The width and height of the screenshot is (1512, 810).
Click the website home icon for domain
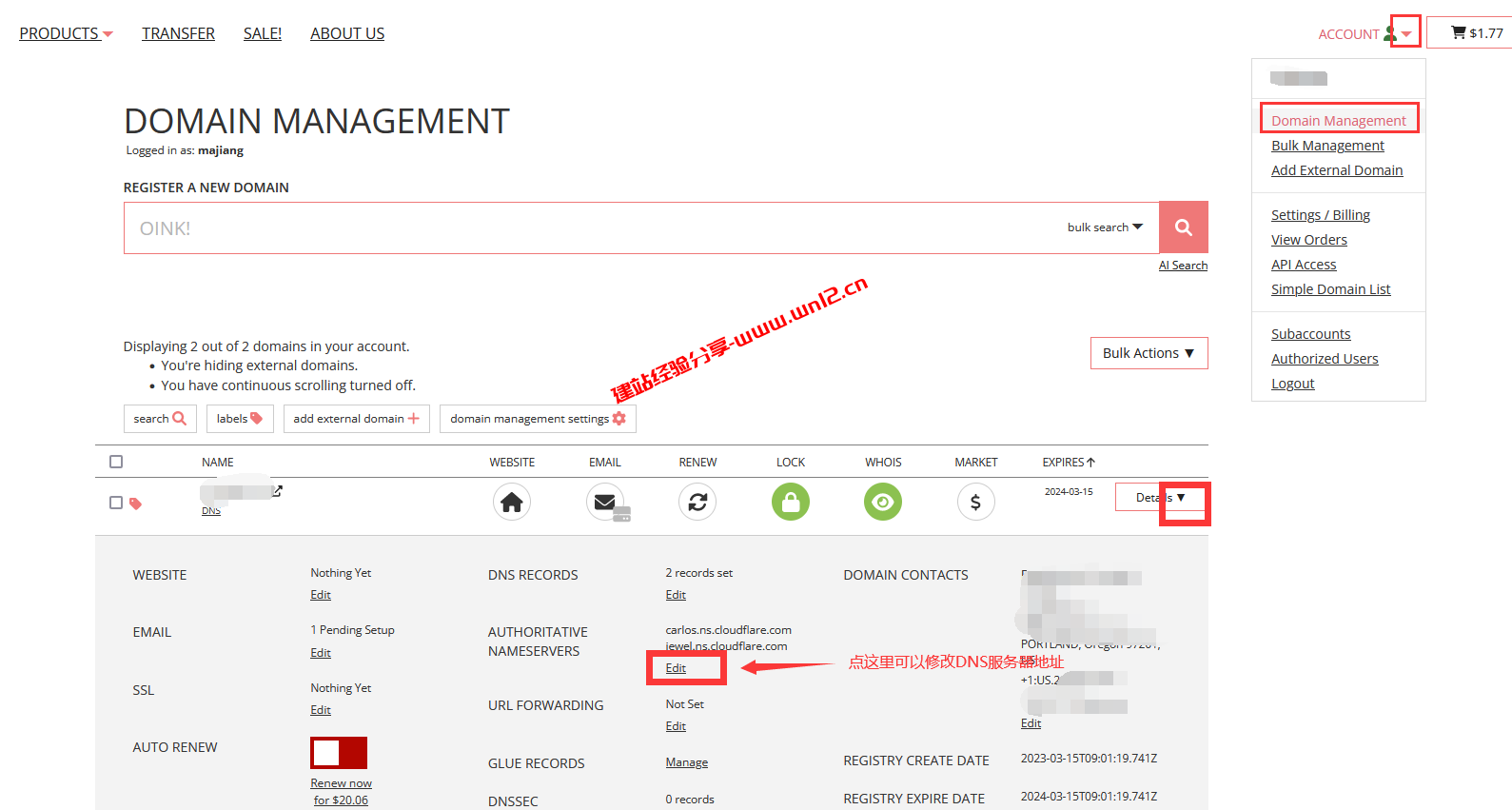[511, 502]
